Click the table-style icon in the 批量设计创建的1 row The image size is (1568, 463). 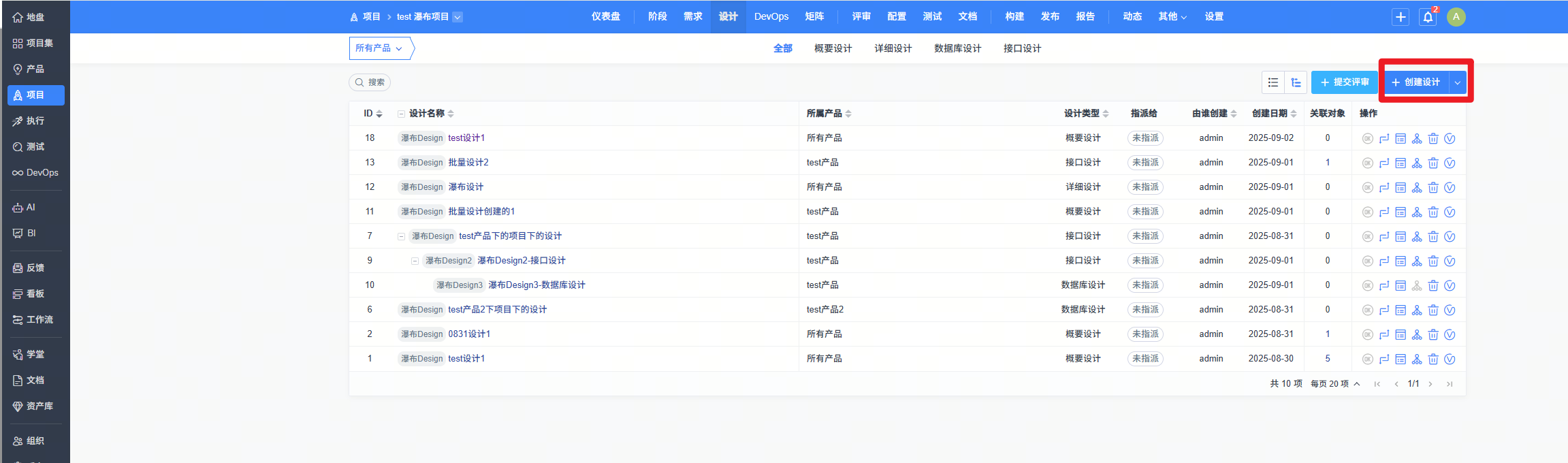1401,212
